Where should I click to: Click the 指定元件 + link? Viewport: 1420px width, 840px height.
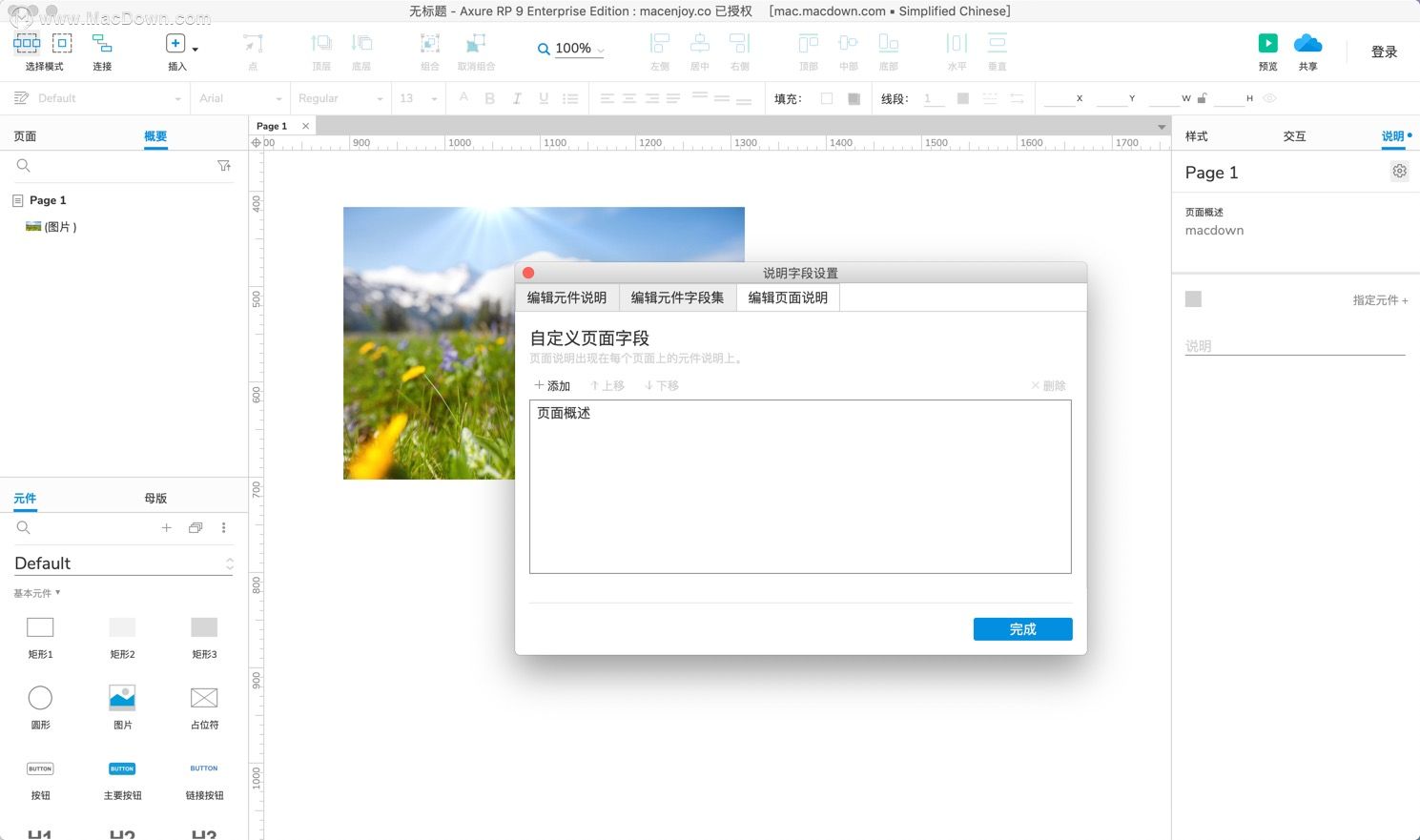(x=1380, y=300)
